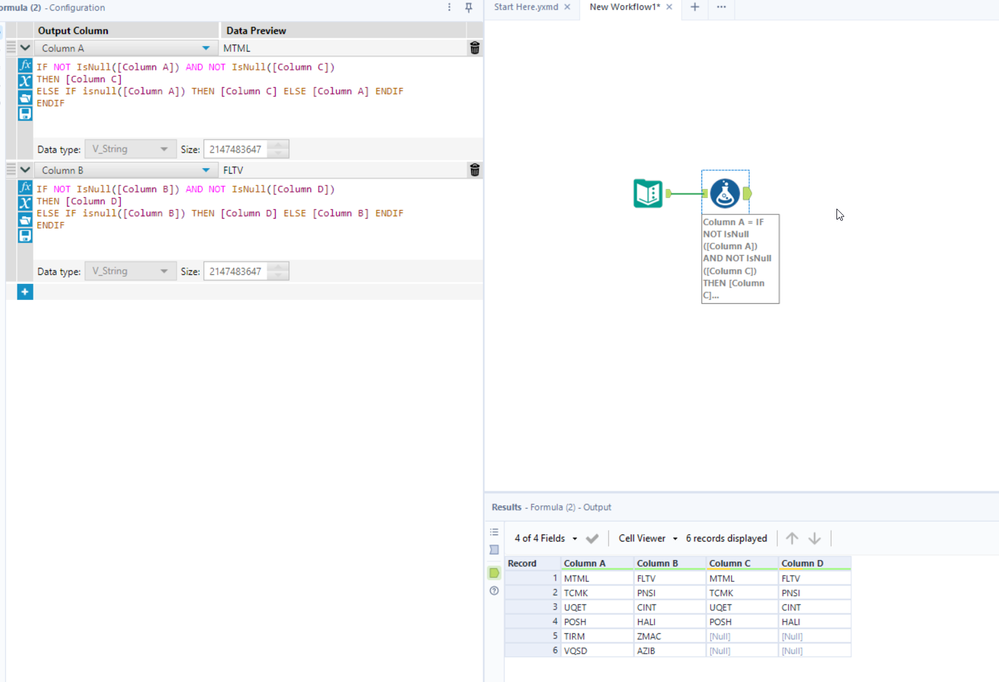This screenshot has height=682, width=999.
Task: Switch to New Workflow1* tab
Action: (624, 7)
